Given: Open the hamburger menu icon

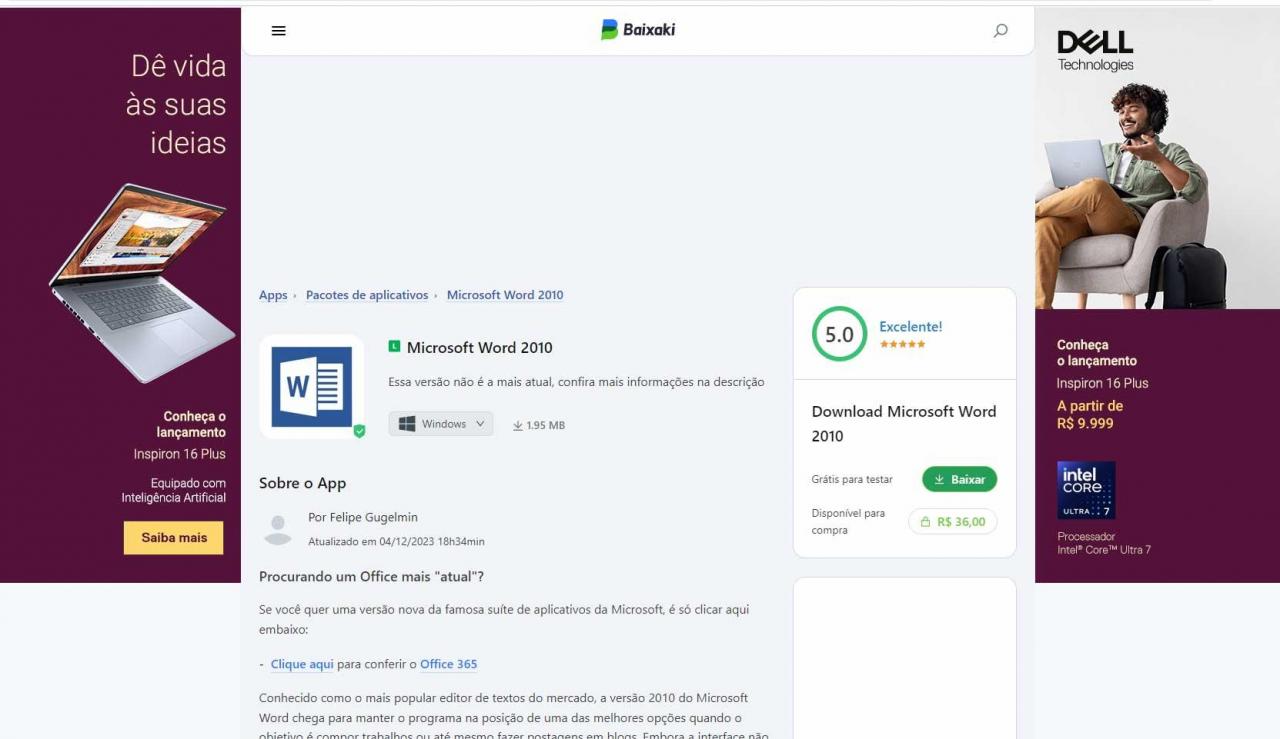Looking at the screenshot, I should [x=278, y=31].
